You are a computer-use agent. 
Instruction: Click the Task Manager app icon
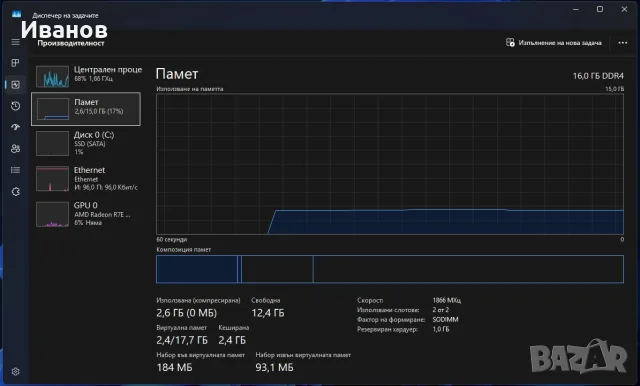pyautogui.click(x=16, y=14)
